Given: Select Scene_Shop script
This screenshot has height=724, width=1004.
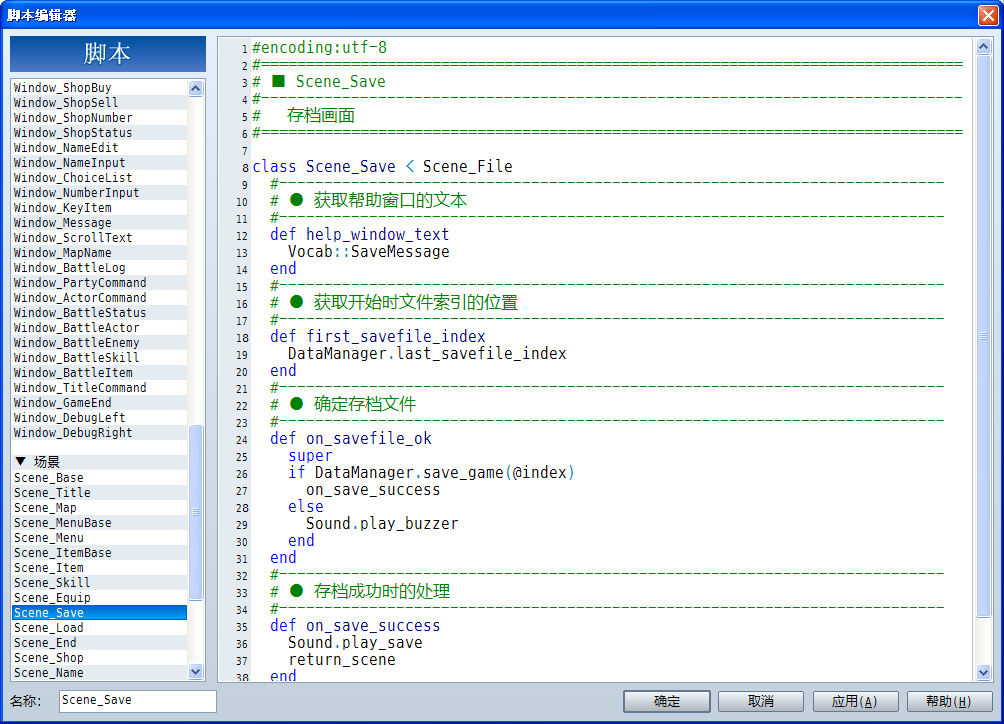Looking at the screenshot, I should 99,658.
